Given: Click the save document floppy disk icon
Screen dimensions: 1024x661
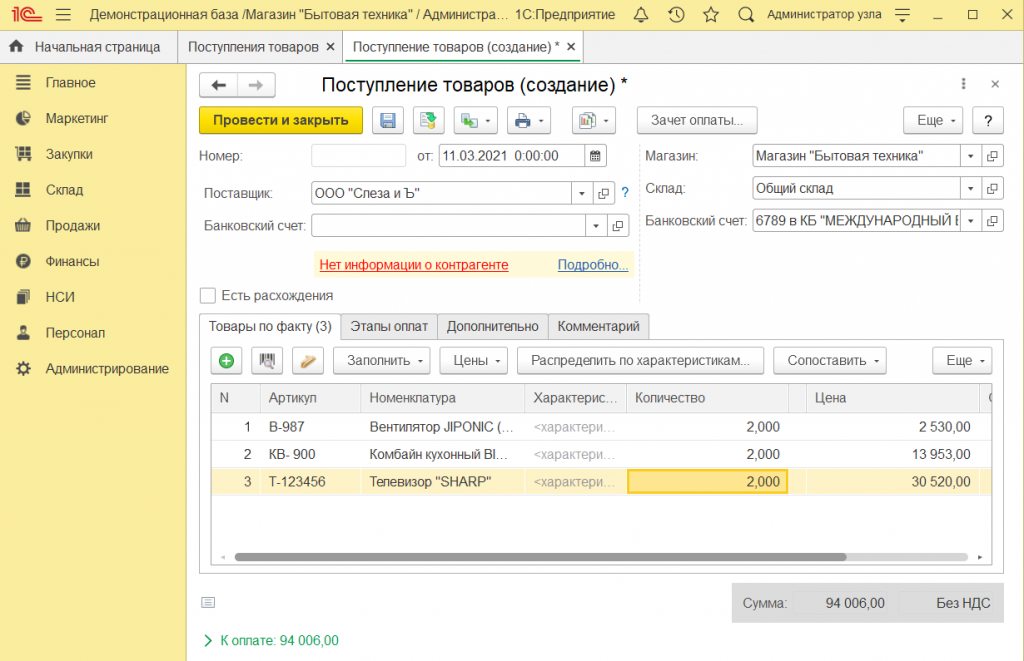Looking at the screenshot, I should [x=388, y=121].
